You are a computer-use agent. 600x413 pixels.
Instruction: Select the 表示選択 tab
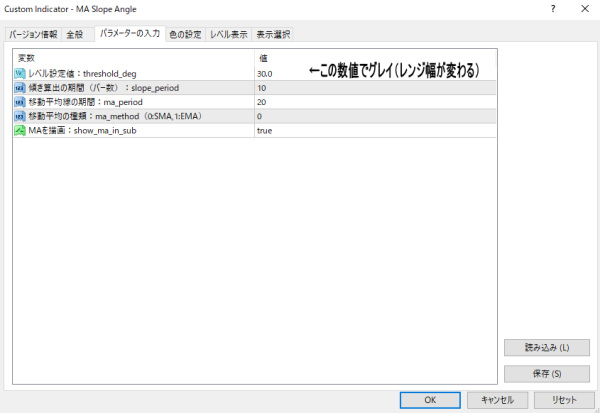pyautogui.click(x=272, y=35)
